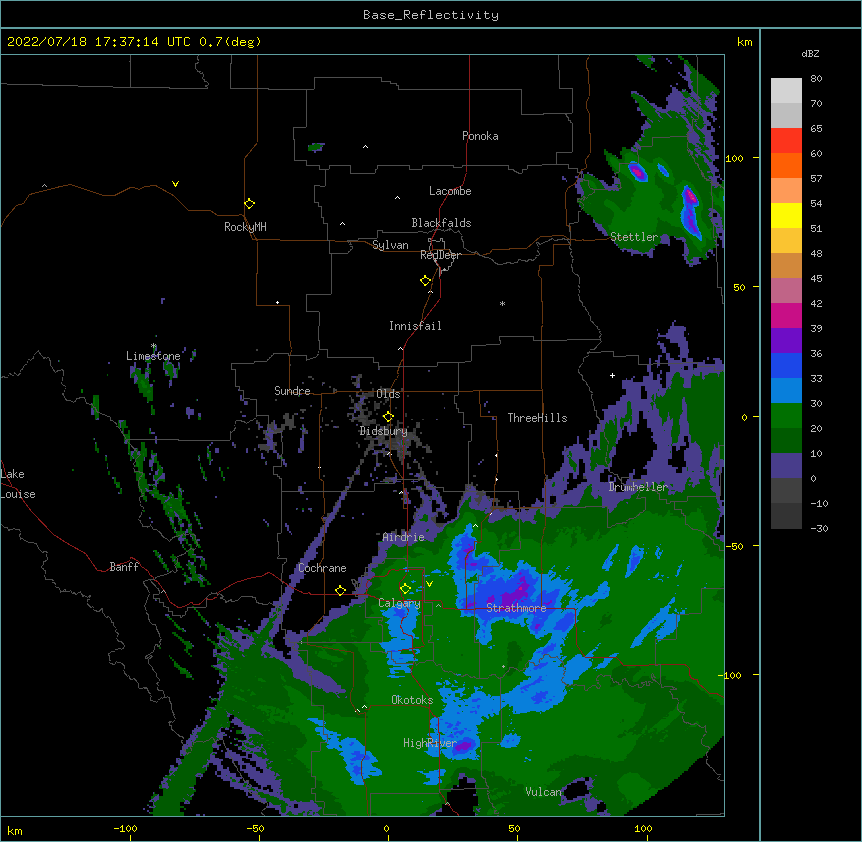Click the Cochrane town label

tap(322, 568)
